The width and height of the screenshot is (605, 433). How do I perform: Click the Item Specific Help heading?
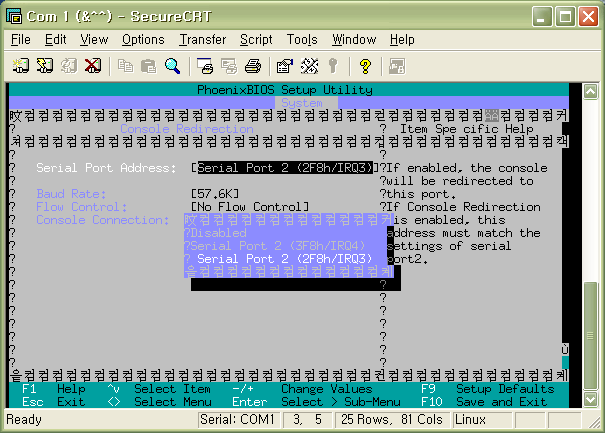click(467, 129)
